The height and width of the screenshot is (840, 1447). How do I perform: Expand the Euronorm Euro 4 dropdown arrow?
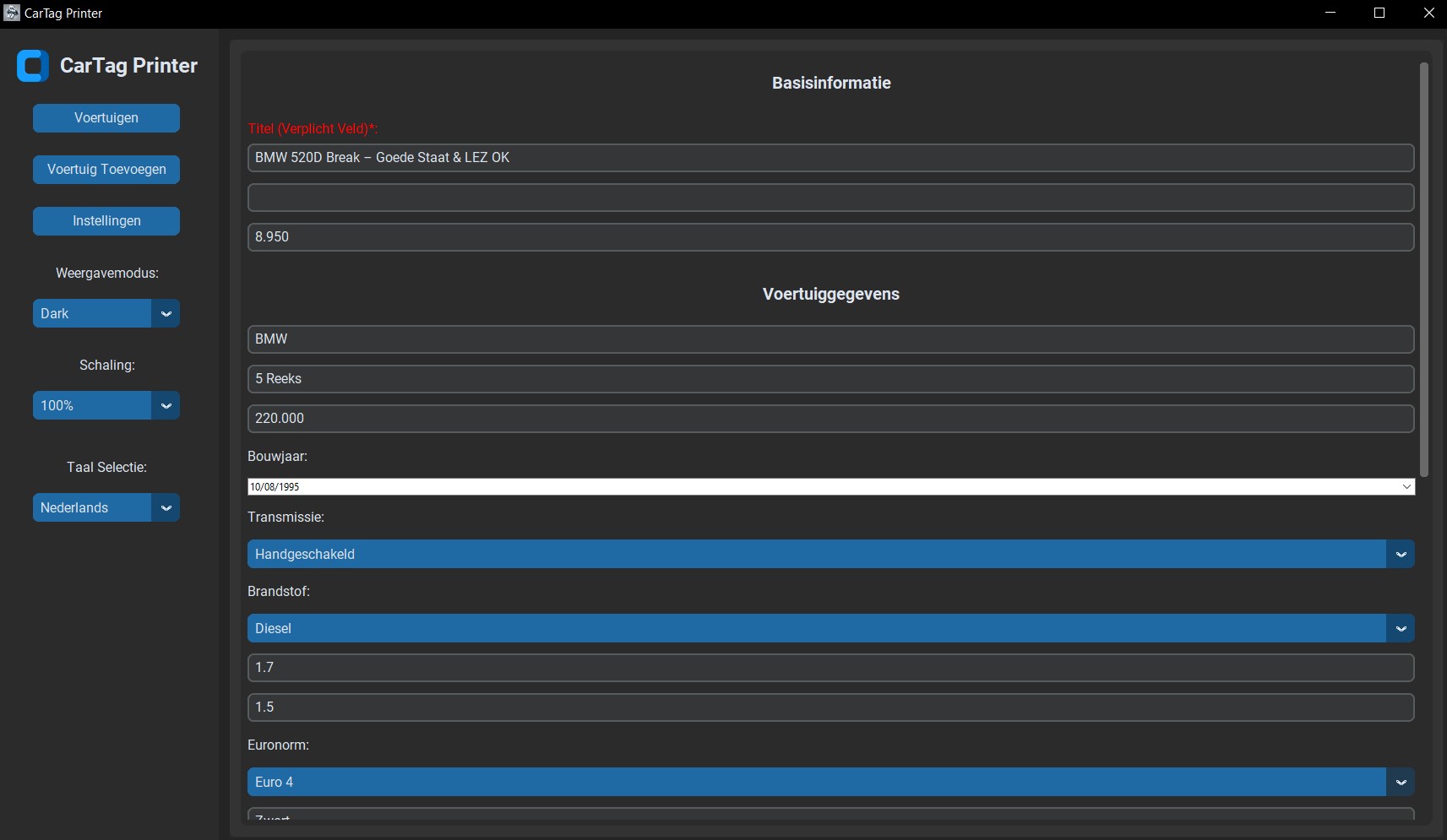[x=1401, y=783]
